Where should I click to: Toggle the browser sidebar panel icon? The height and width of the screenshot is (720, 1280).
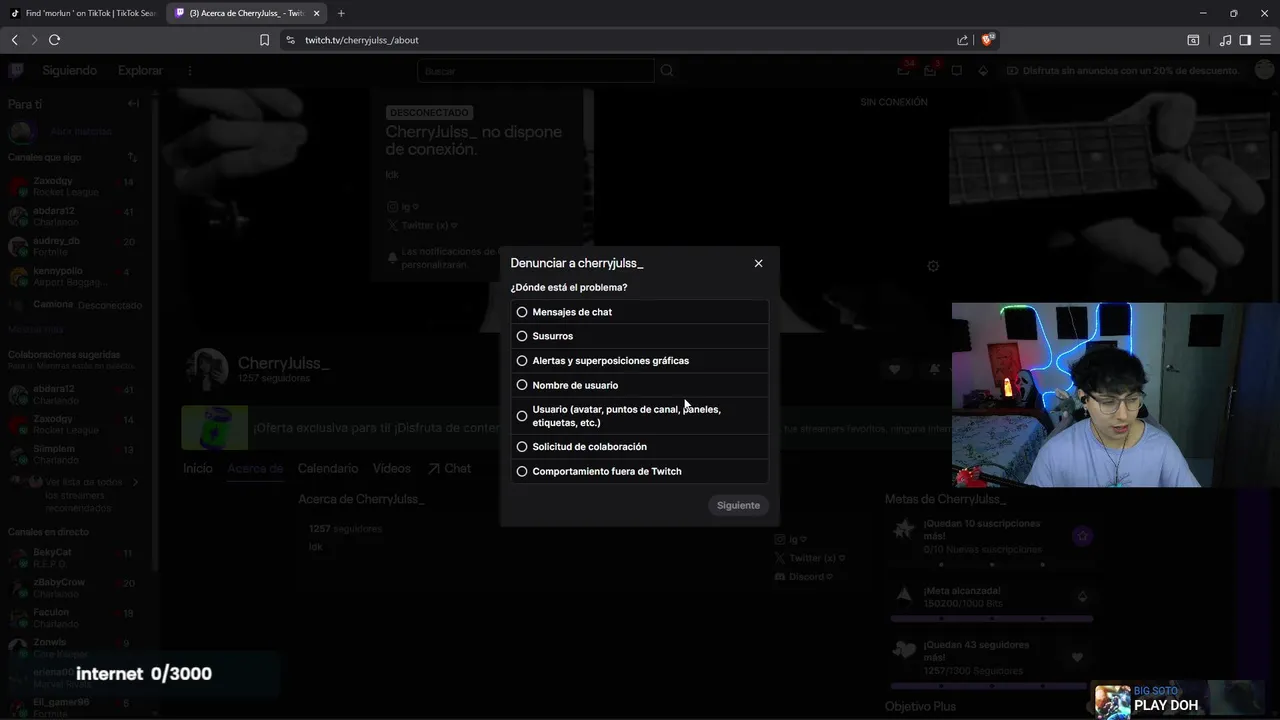[1245, 40]
